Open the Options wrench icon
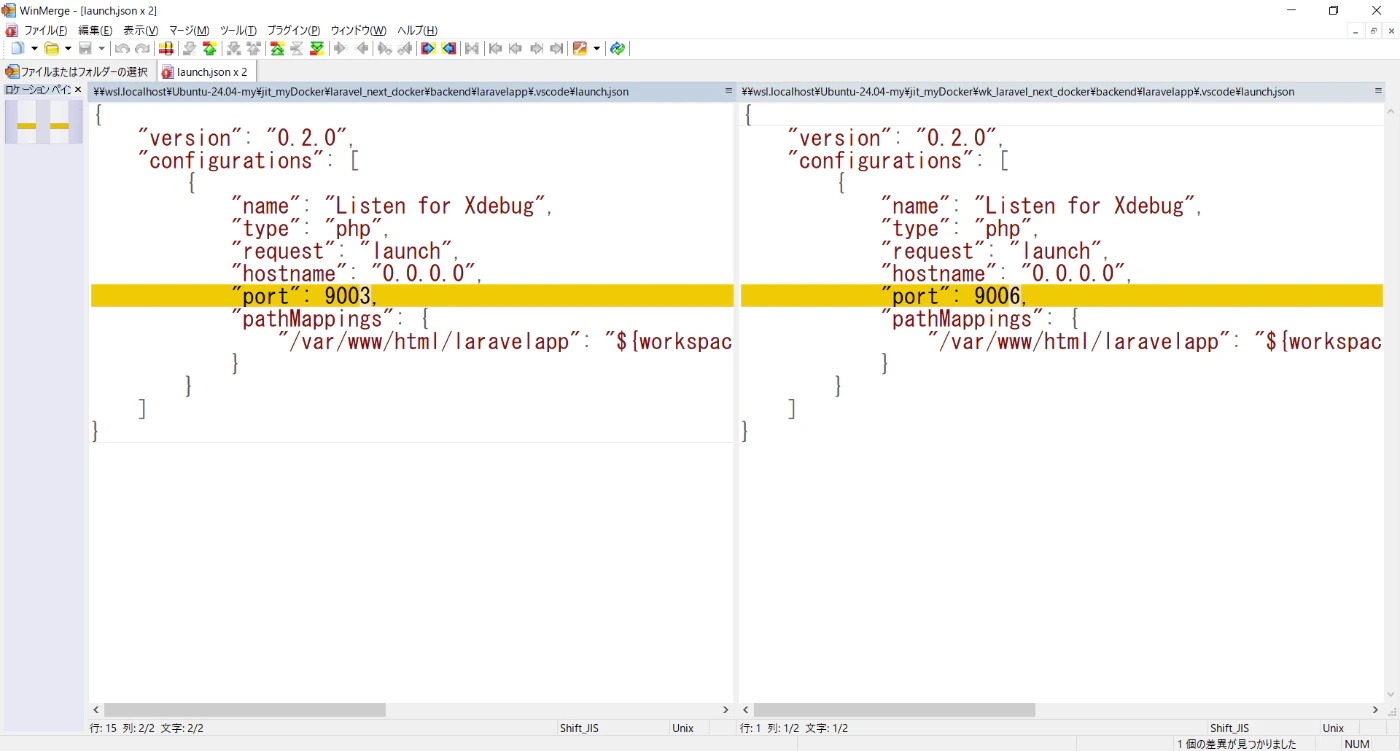Image resolution: width=1400 pixels, height=751 pixels. point(580,48)
